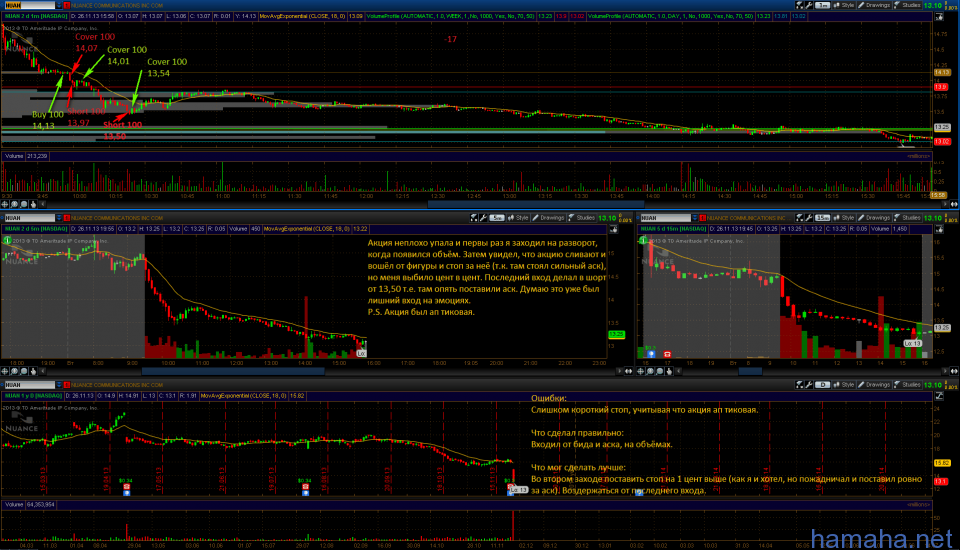Open Studies menu of the top 1m chart
This screenshot has height=550, width=960.
pyautogui.click(x=907, y=5)
